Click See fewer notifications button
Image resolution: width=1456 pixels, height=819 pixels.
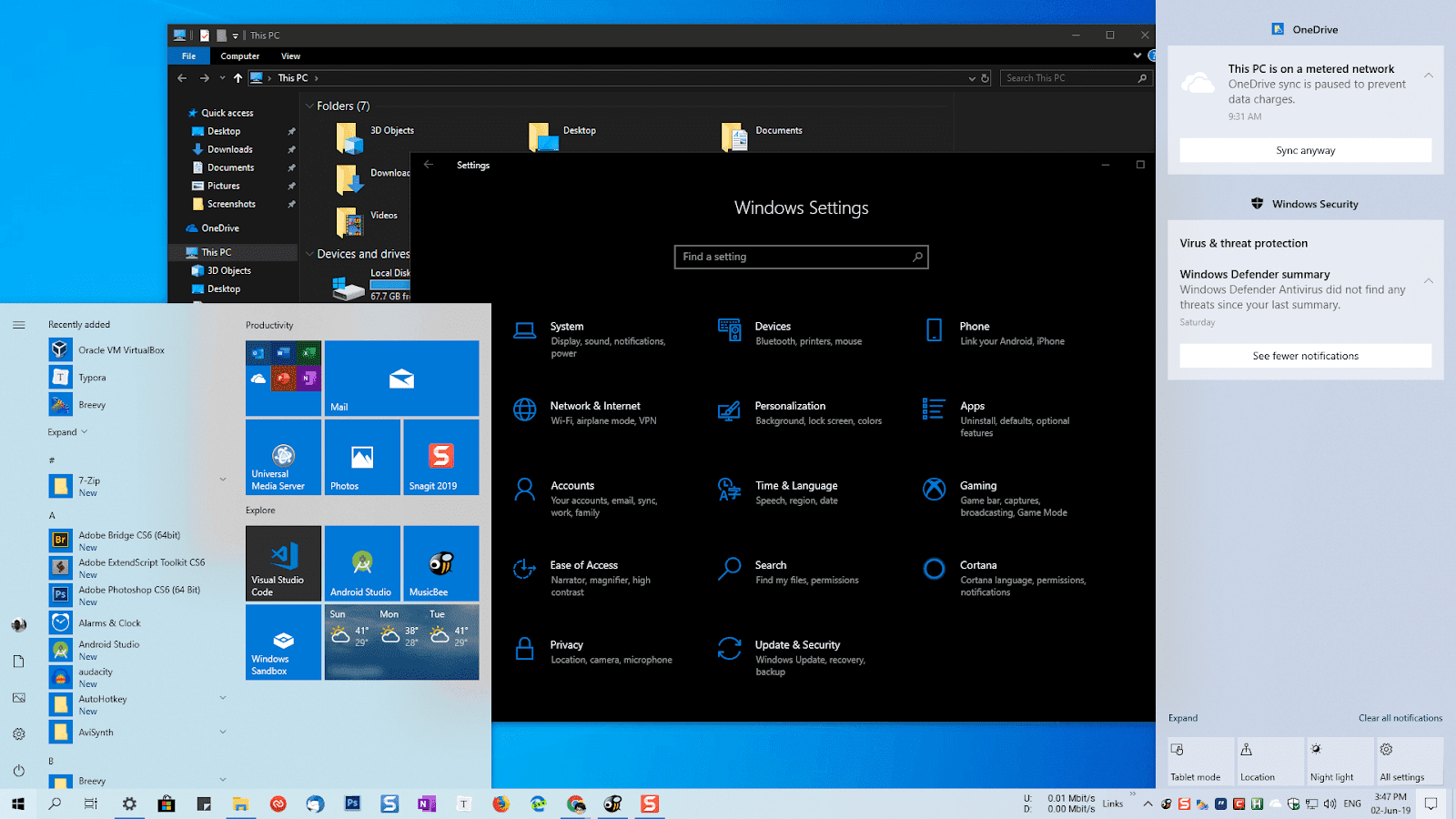1305,356
